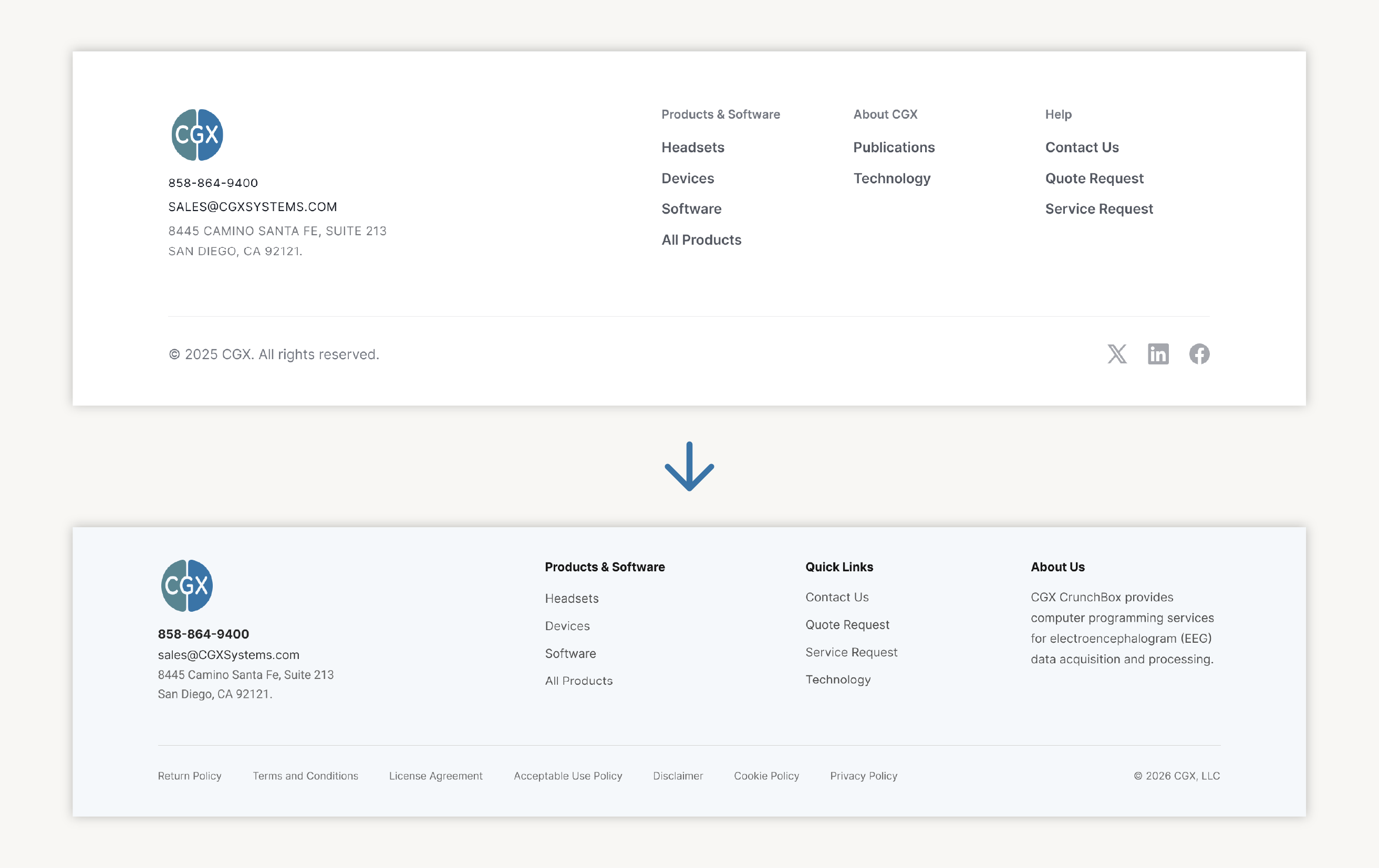Click the mixed-case 'San Diego, CA 92121.' line
This screenshot has width=1379, height=868.
(215, 694)
